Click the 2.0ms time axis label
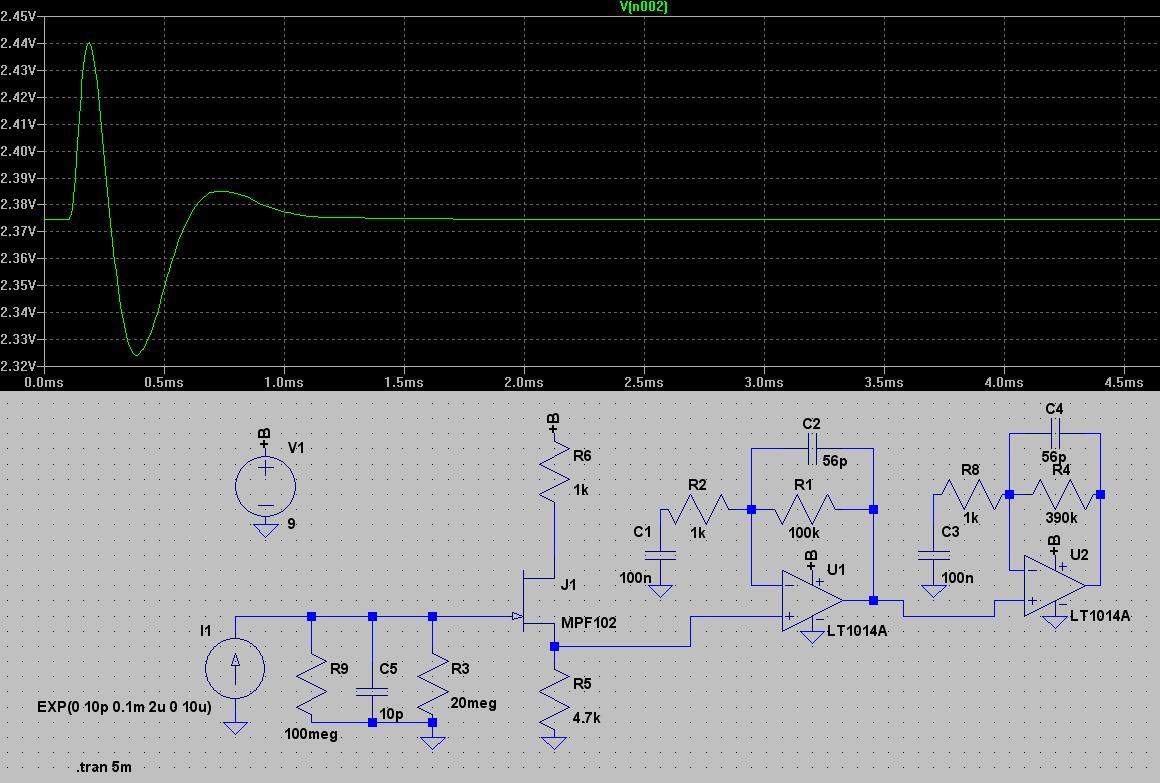This screenshot has height=783, width=1160. click(x=525, y=382)
